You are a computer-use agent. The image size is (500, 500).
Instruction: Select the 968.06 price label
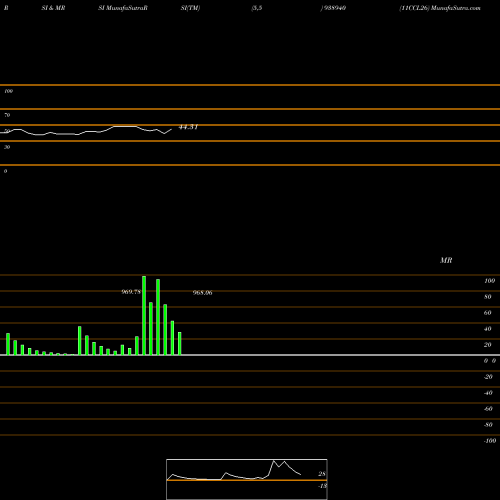202,293
